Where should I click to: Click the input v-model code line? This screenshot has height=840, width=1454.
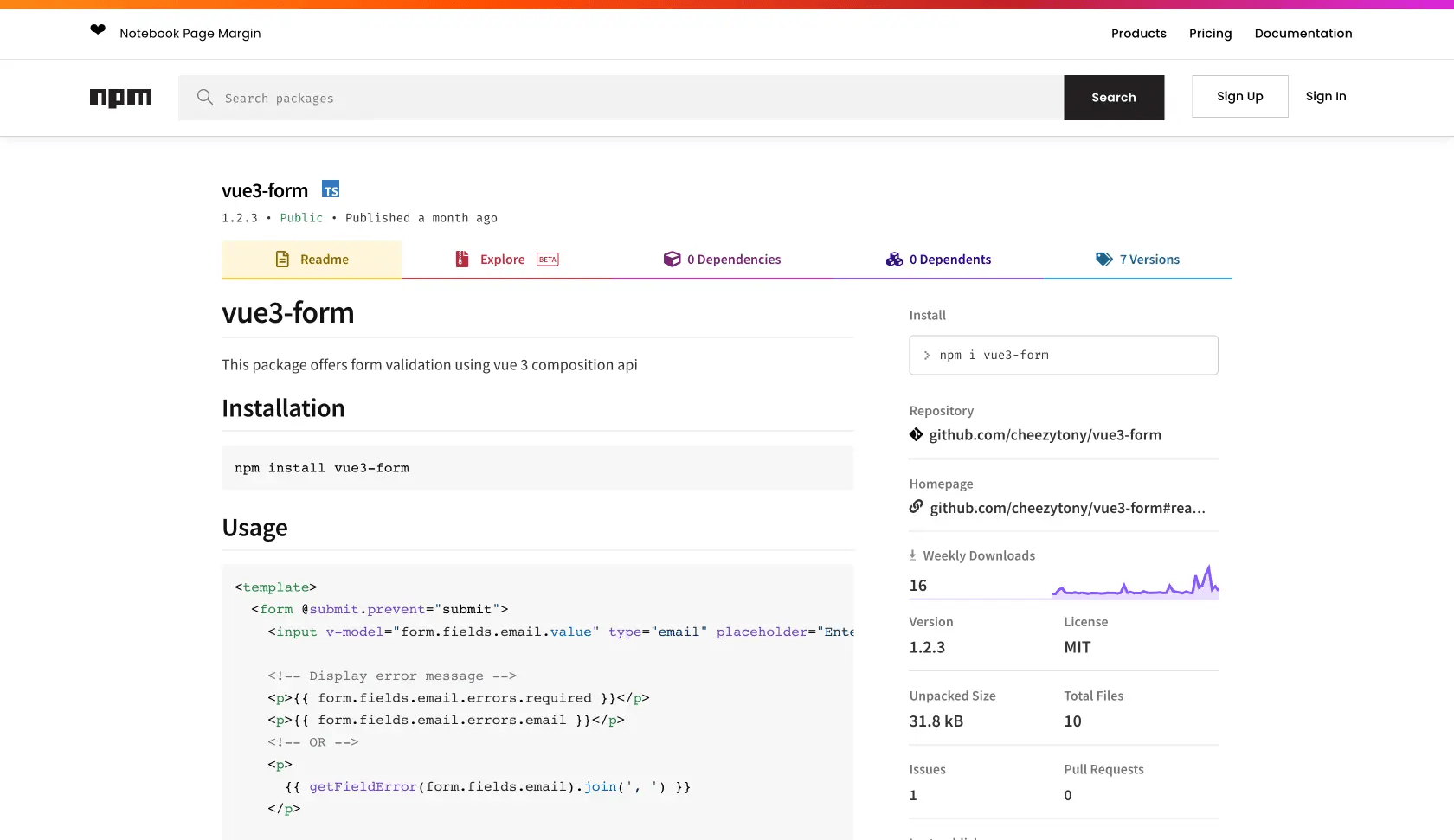coord(561,632)
